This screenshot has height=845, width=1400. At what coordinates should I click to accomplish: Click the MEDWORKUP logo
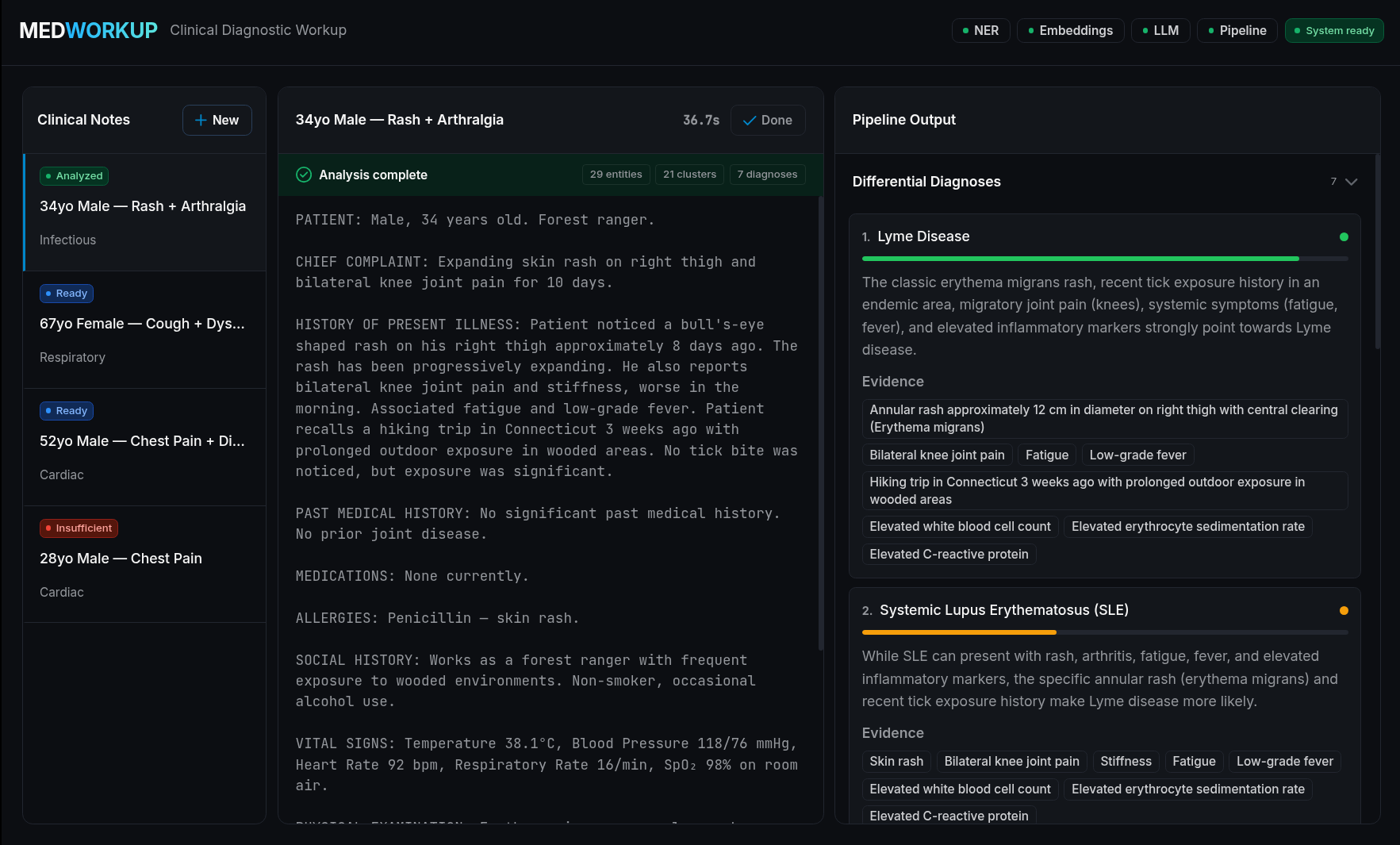(88, 30)
